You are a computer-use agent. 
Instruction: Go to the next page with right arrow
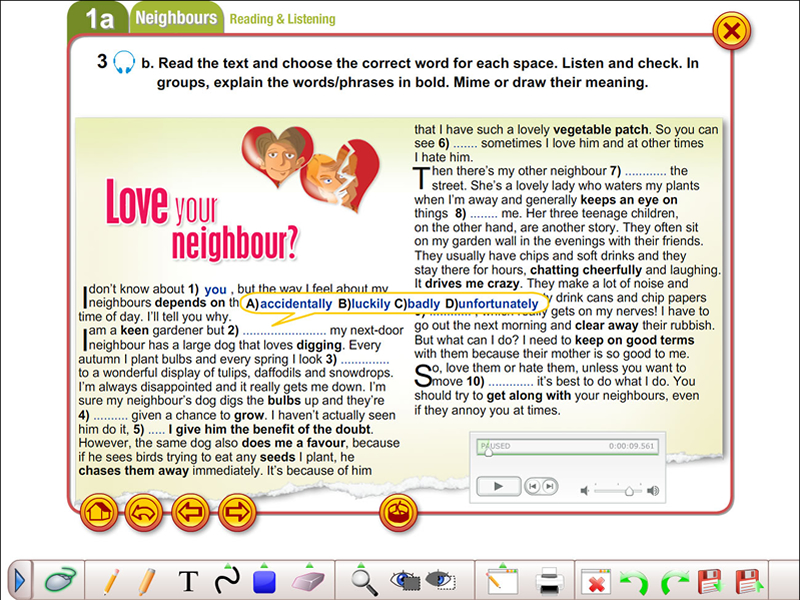[x=238, y=514]
